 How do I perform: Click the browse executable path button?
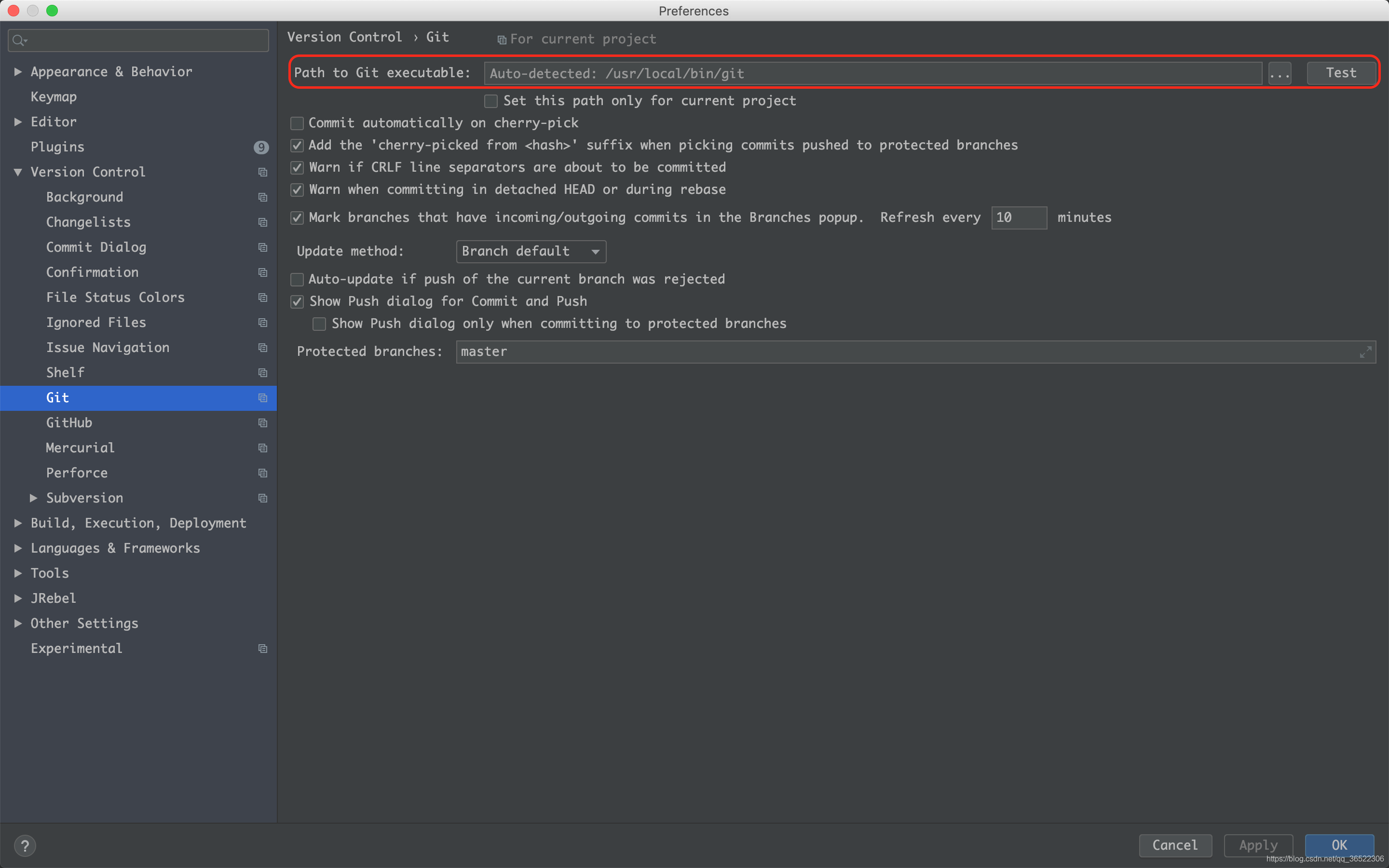pyautogui.click(x=1281, y=73)
